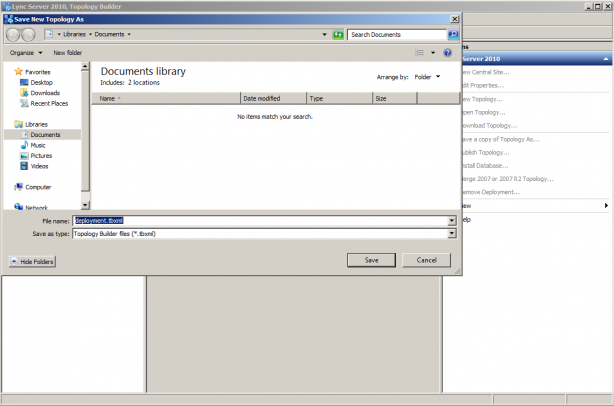
Task: Click New Topology in Actions pane
Action: [482, 99]
